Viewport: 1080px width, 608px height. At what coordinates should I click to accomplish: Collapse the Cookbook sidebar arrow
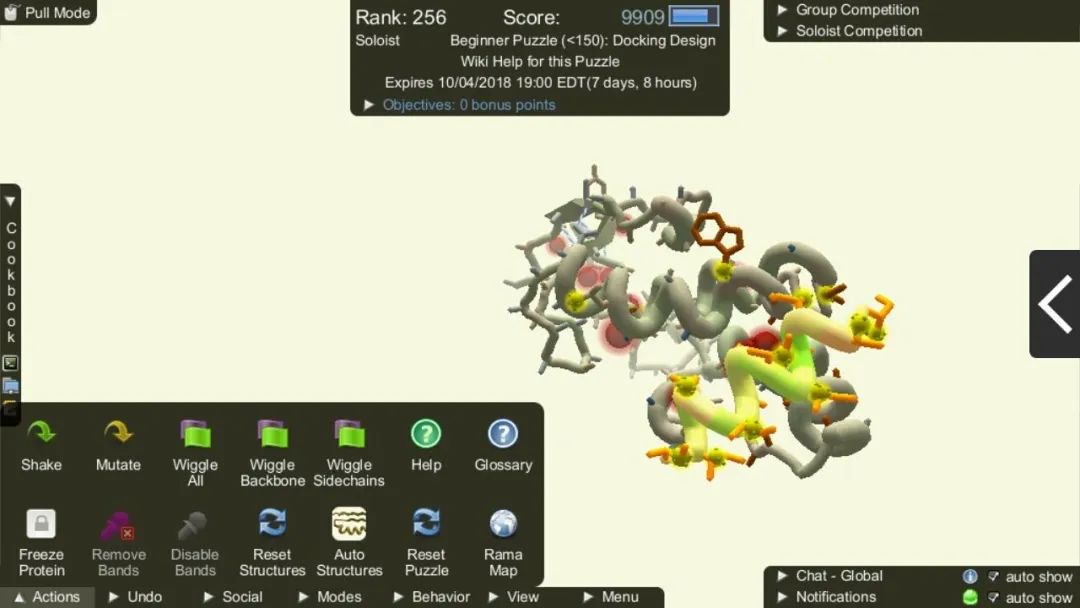tap(10, 202)
